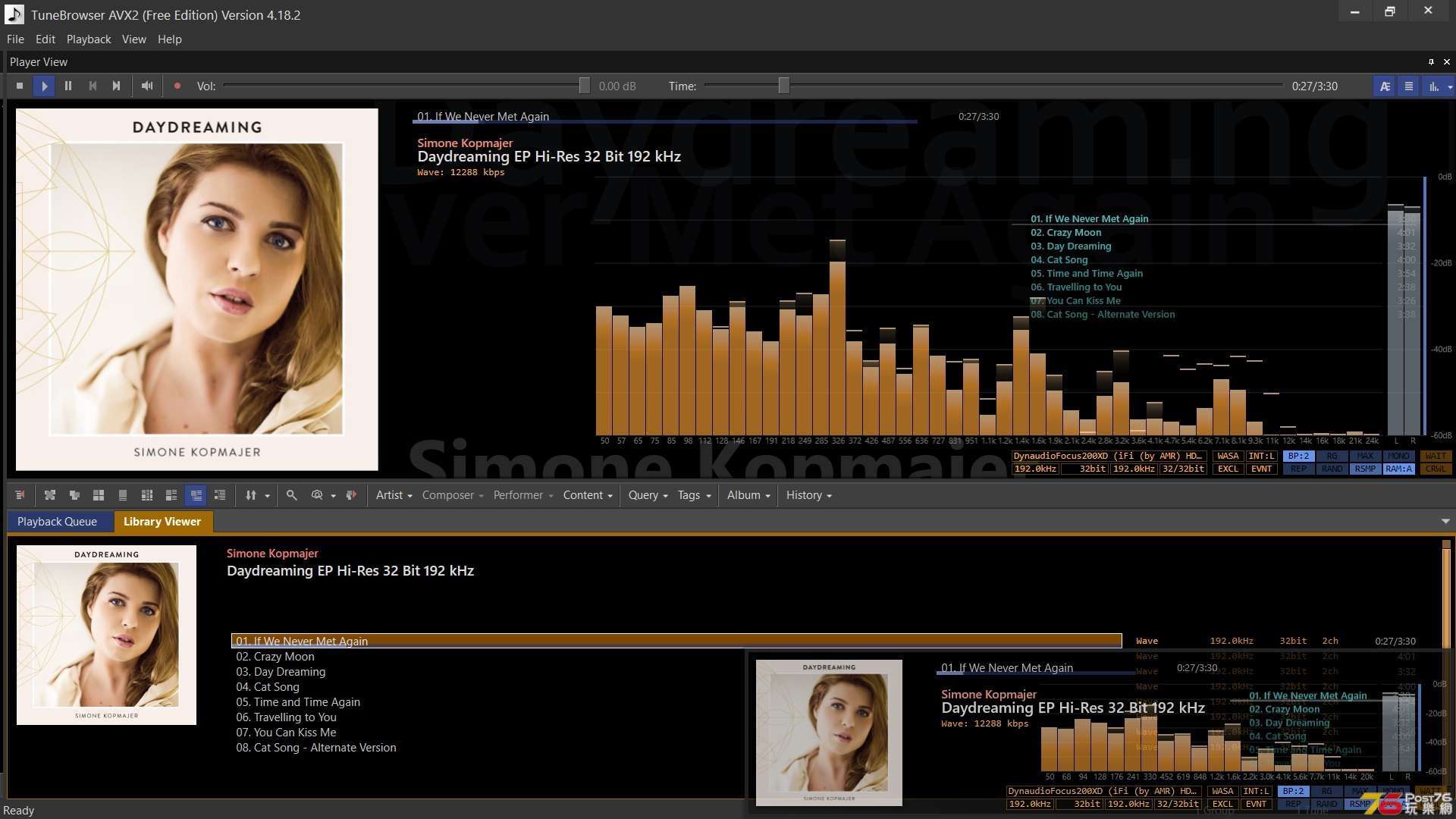Select the indented list view icon

tap(220, 495)
